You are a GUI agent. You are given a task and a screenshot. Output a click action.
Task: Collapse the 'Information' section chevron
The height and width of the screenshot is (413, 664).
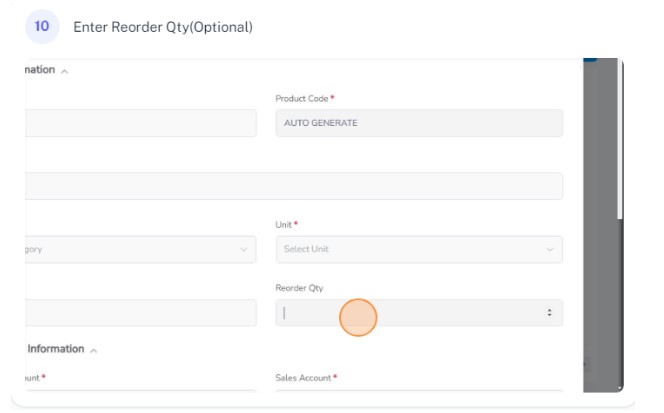[x=94, y=350]
